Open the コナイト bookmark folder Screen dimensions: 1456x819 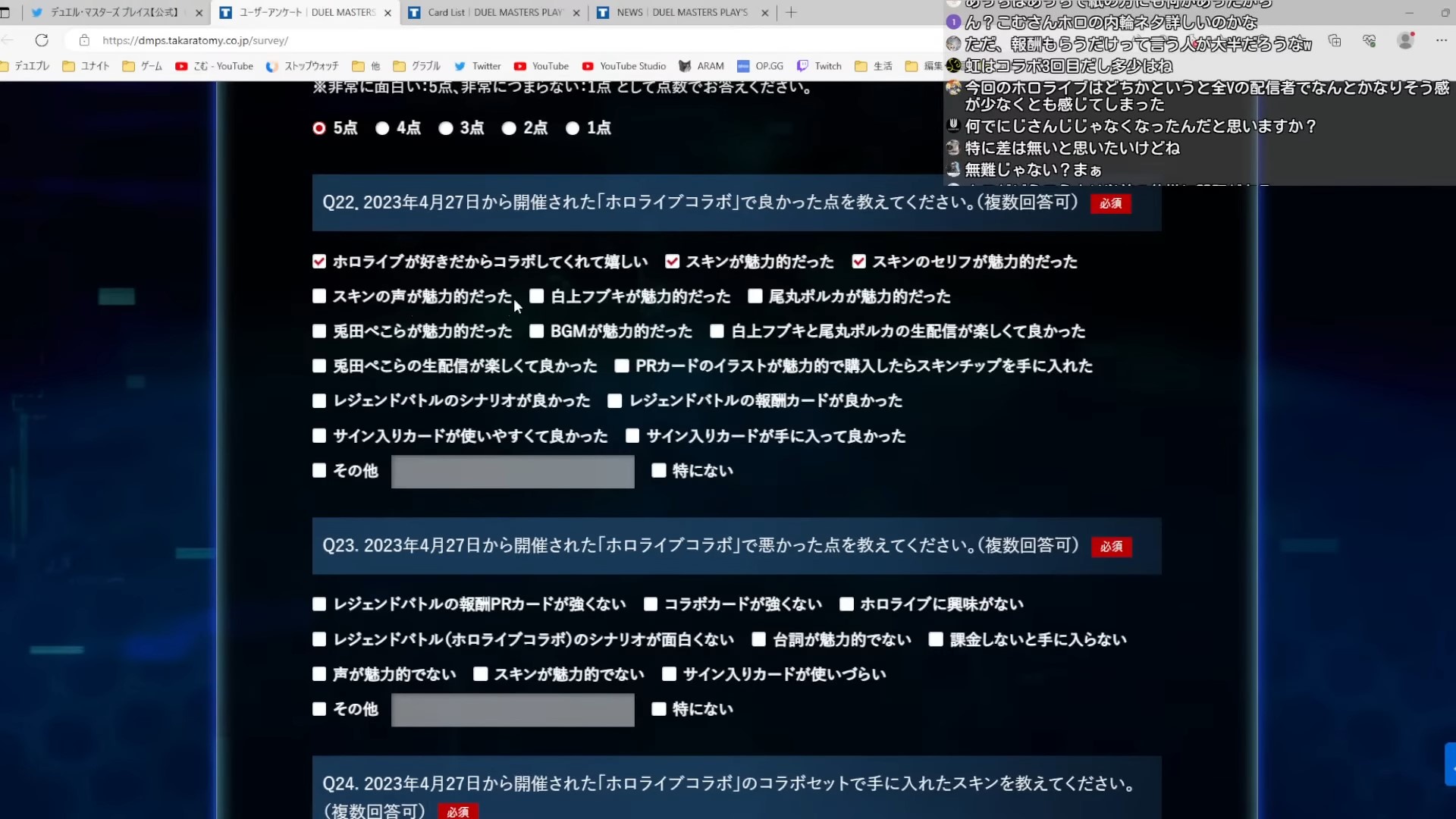(86, 66)
